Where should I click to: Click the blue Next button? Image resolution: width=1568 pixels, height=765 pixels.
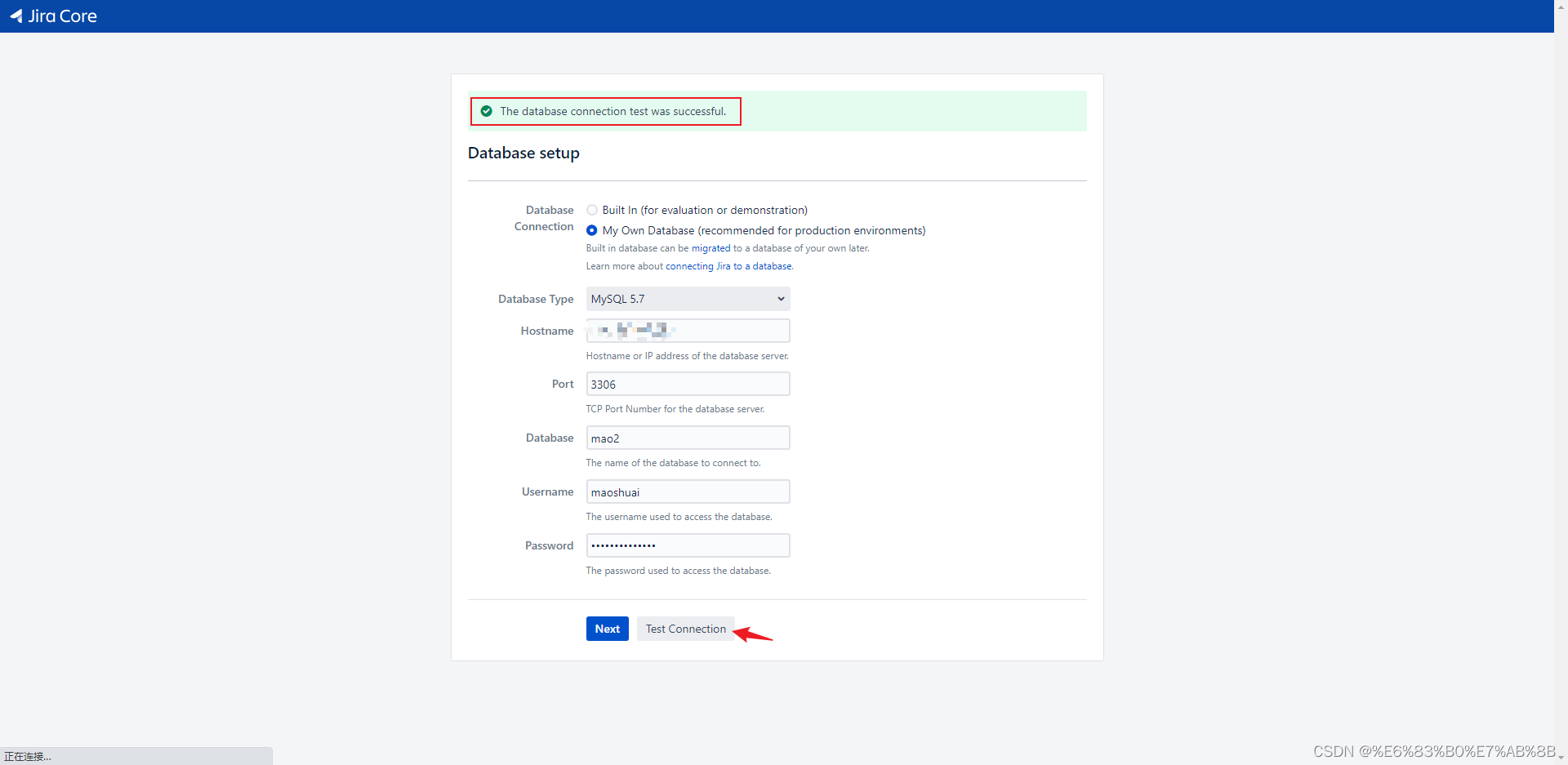click(608, 629)
